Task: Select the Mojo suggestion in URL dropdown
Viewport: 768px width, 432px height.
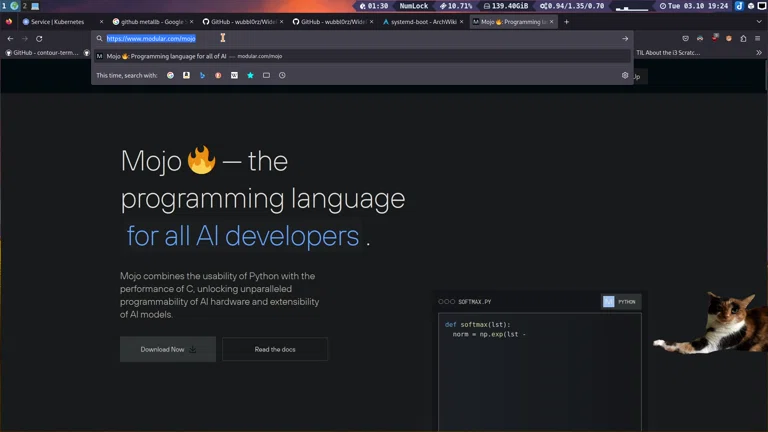Action: click(x=362, y=56)
